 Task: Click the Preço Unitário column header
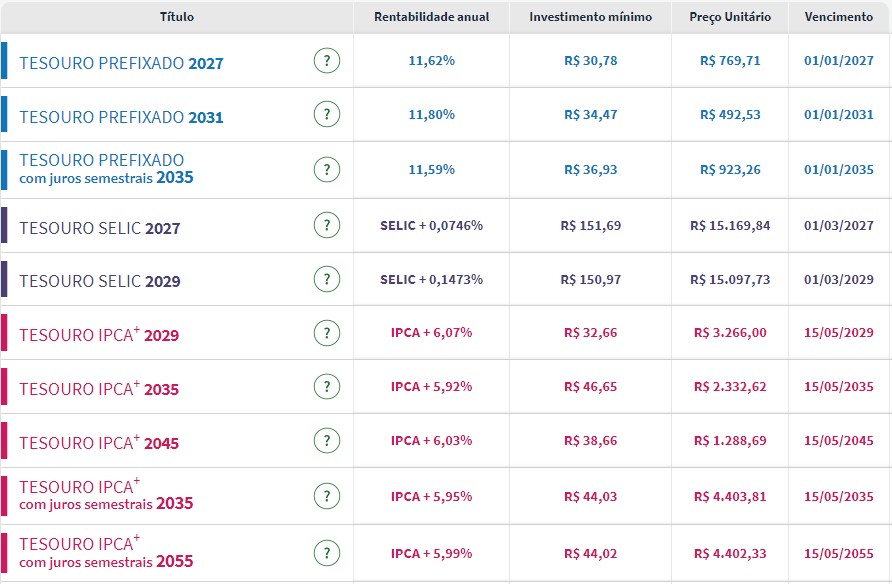(x=730, y=17)
